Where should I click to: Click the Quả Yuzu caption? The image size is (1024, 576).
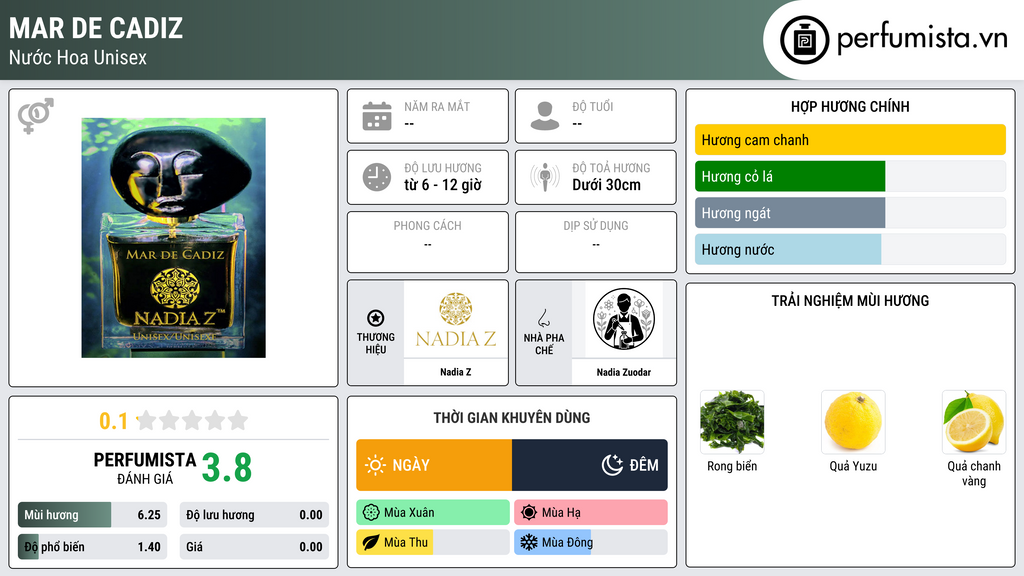853,466
